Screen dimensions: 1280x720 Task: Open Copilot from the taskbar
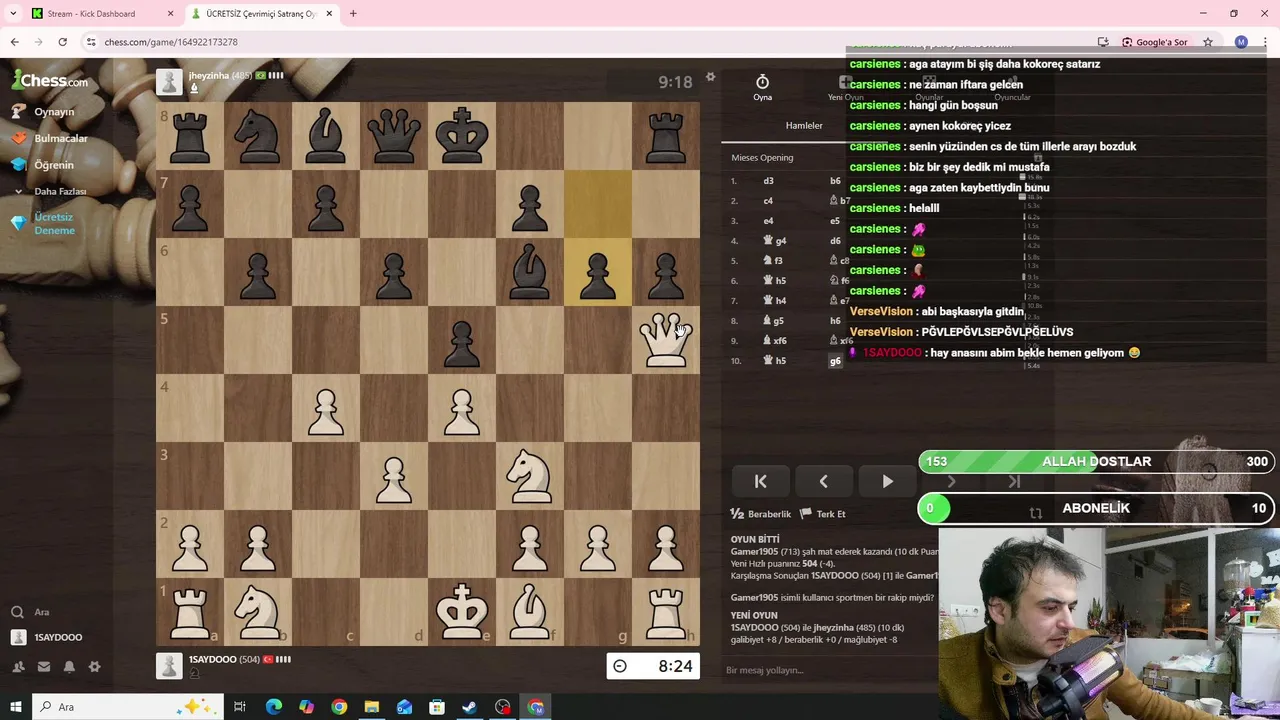point(306,707)
